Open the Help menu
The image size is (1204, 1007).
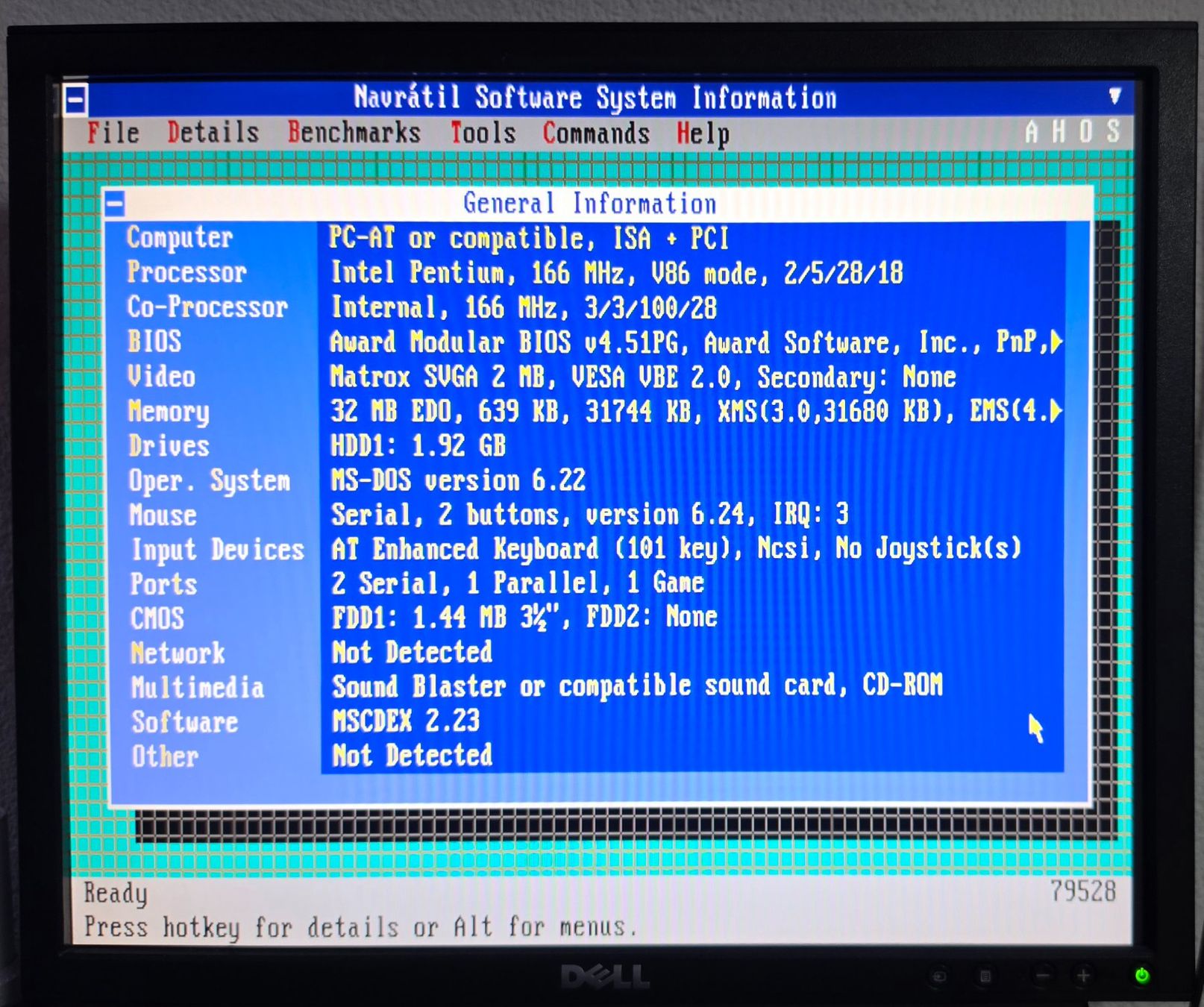pyautogui.click(x=703, y=135)
